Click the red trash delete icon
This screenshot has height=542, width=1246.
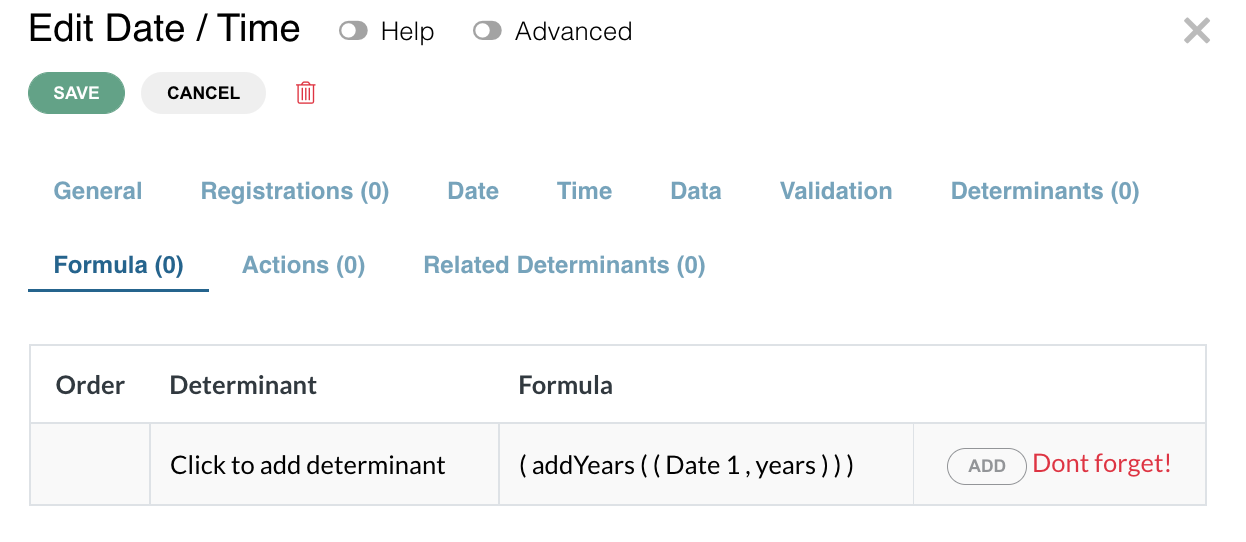(306, 93)
